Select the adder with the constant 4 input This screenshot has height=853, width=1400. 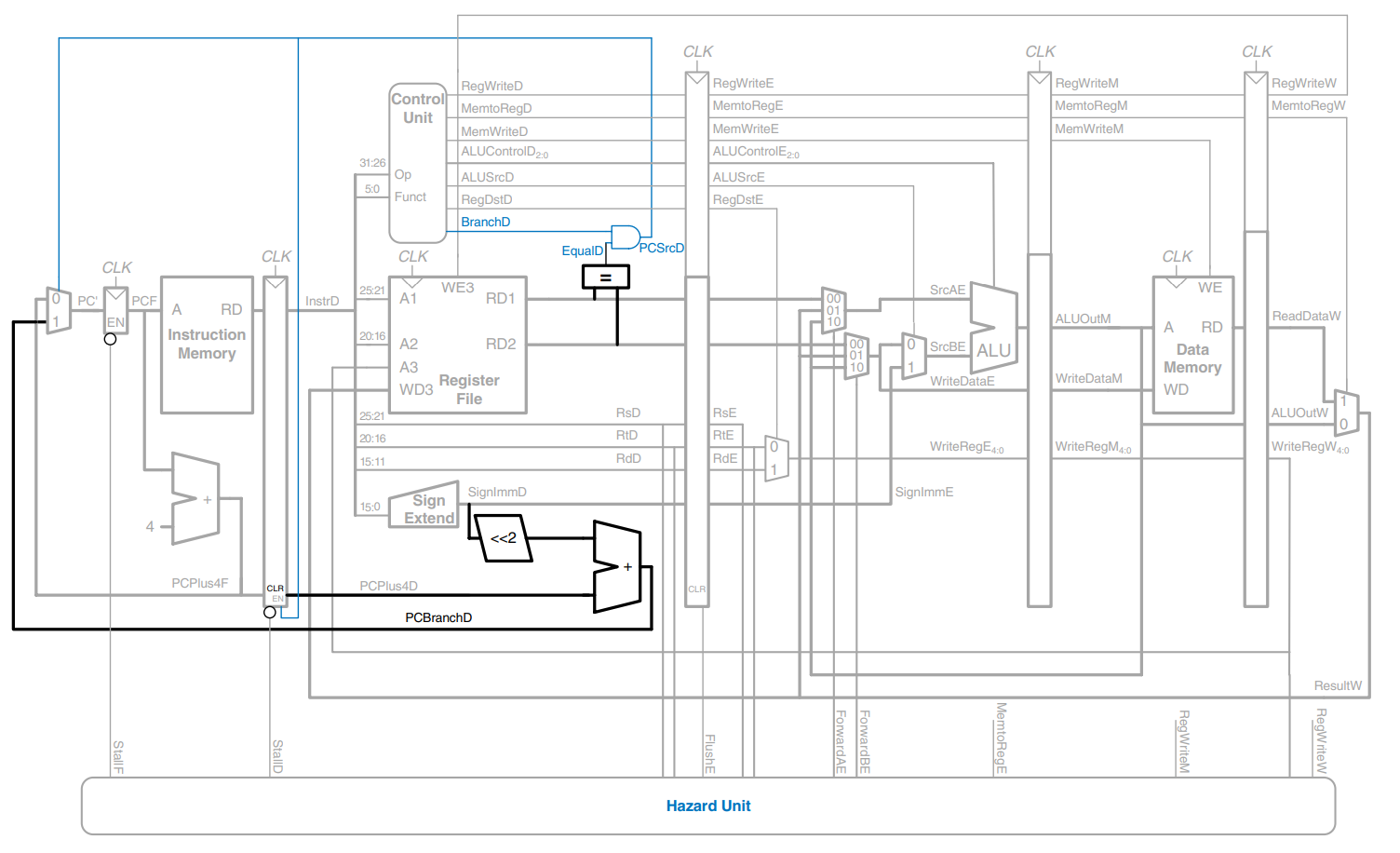point(196,499)
